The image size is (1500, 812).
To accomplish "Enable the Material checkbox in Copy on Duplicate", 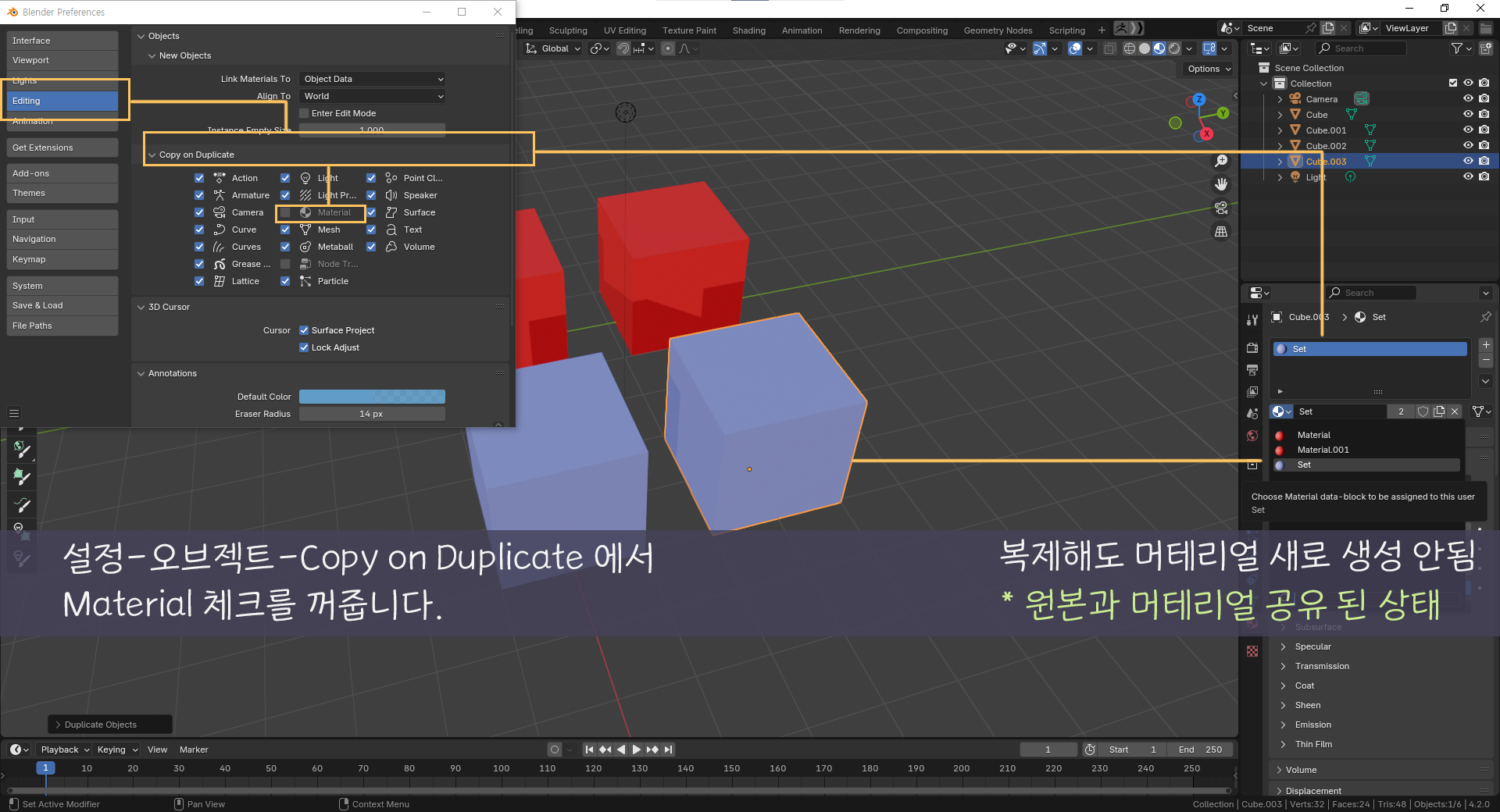I will pyautogui.click(x=285, y=212).
